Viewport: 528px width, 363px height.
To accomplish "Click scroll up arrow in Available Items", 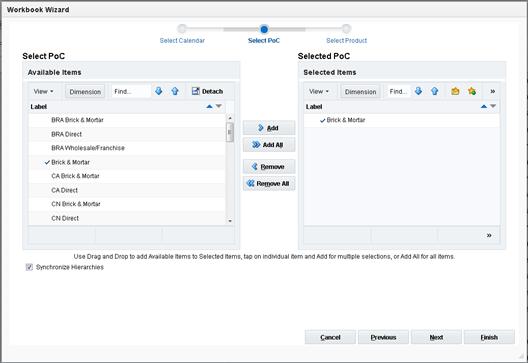I will (x=230, y=118).
